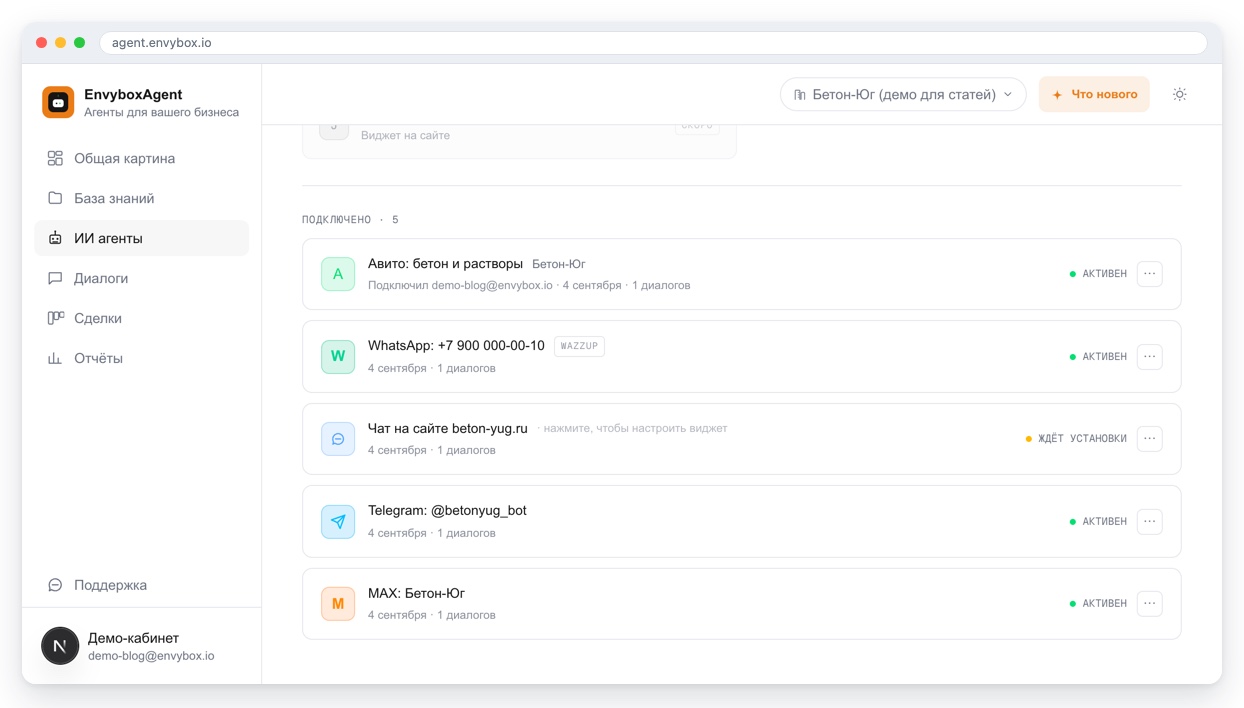Click the WAZZUP badge
The height and width of the screenshot is (708, 1244).
[579, 346]
